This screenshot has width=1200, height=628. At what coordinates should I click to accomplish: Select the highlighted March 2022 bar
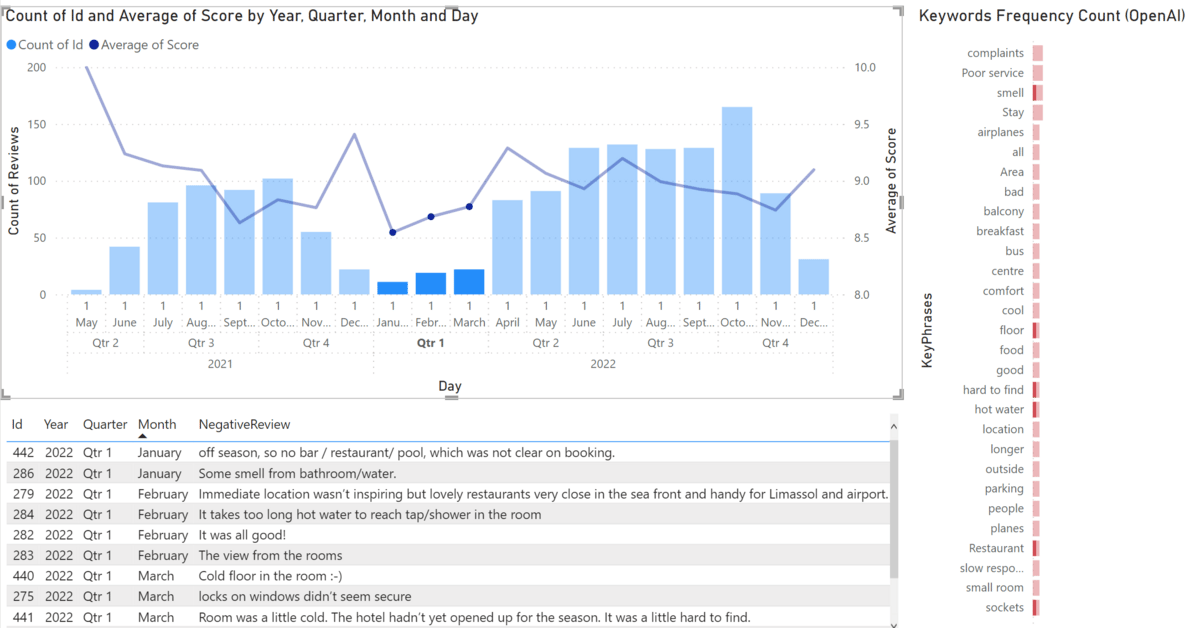pyautogui.click(x=469, y=282)
